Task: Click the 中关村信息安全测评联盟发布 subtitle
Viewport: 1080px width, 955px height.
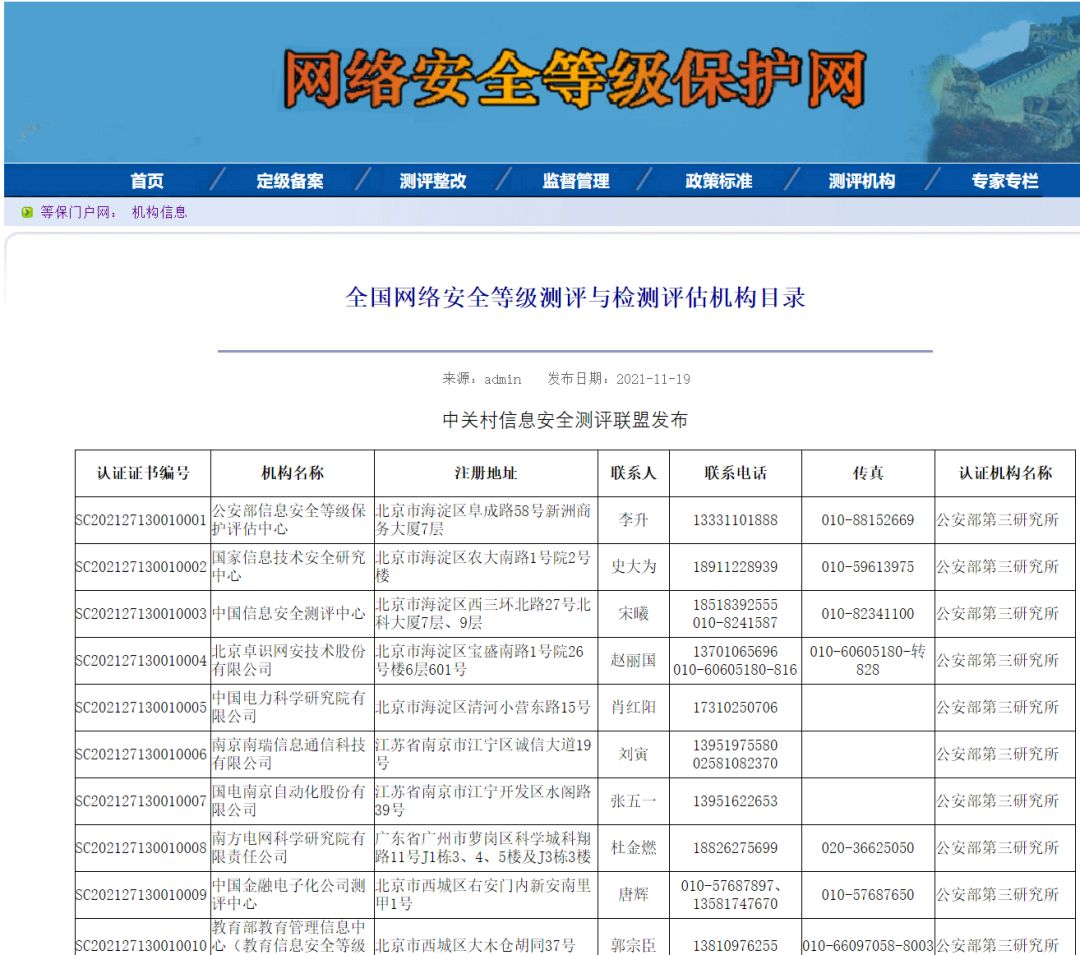Action: click(565, 420)
